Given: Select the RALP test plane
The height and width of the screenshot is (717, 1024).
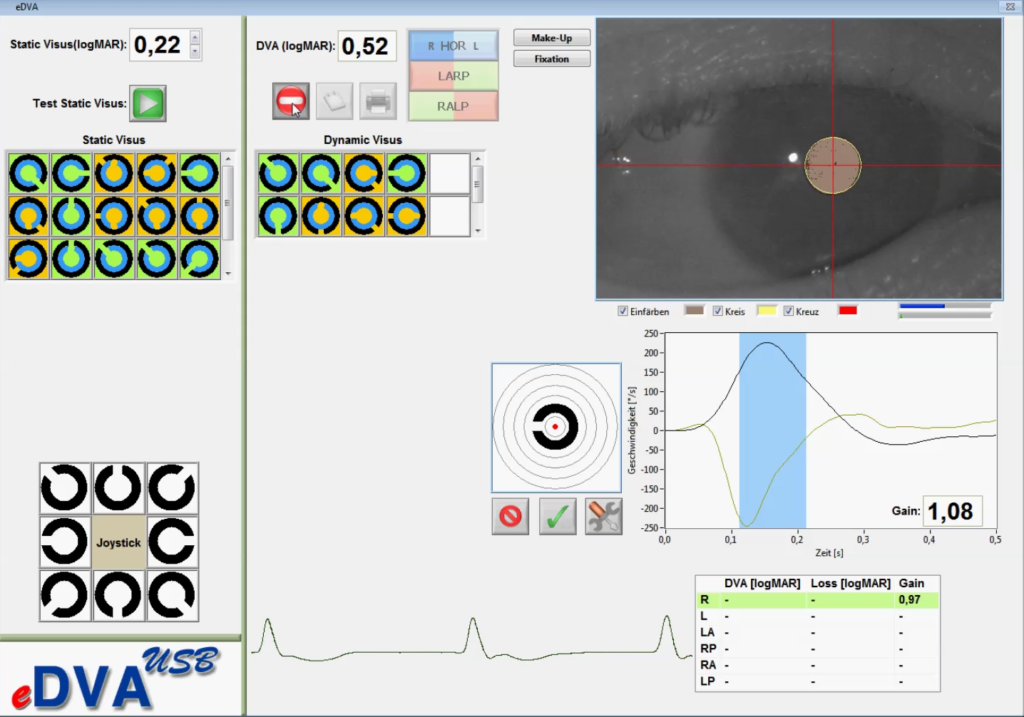Looking at the screenshot, I should coord(453,105).
